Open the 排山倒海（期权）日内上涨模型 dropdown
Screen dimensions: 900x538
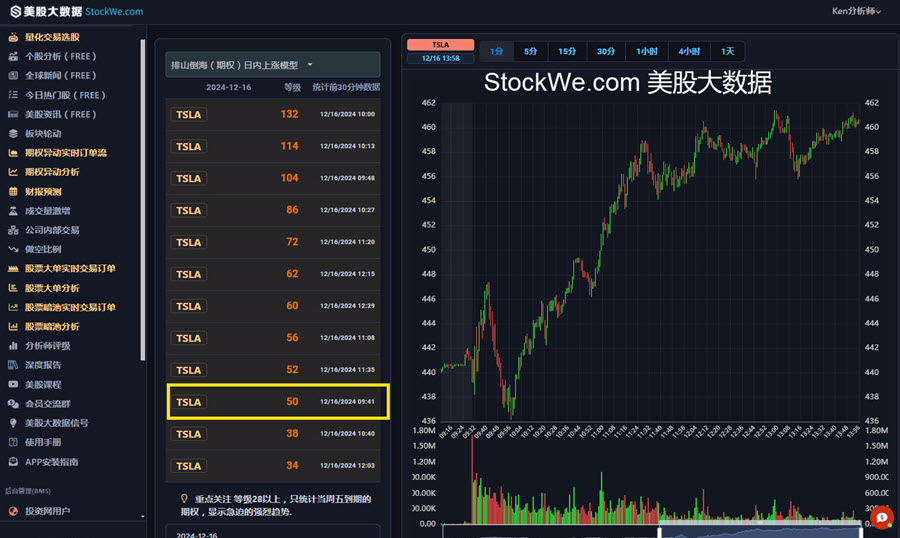[x=273, y=65]
